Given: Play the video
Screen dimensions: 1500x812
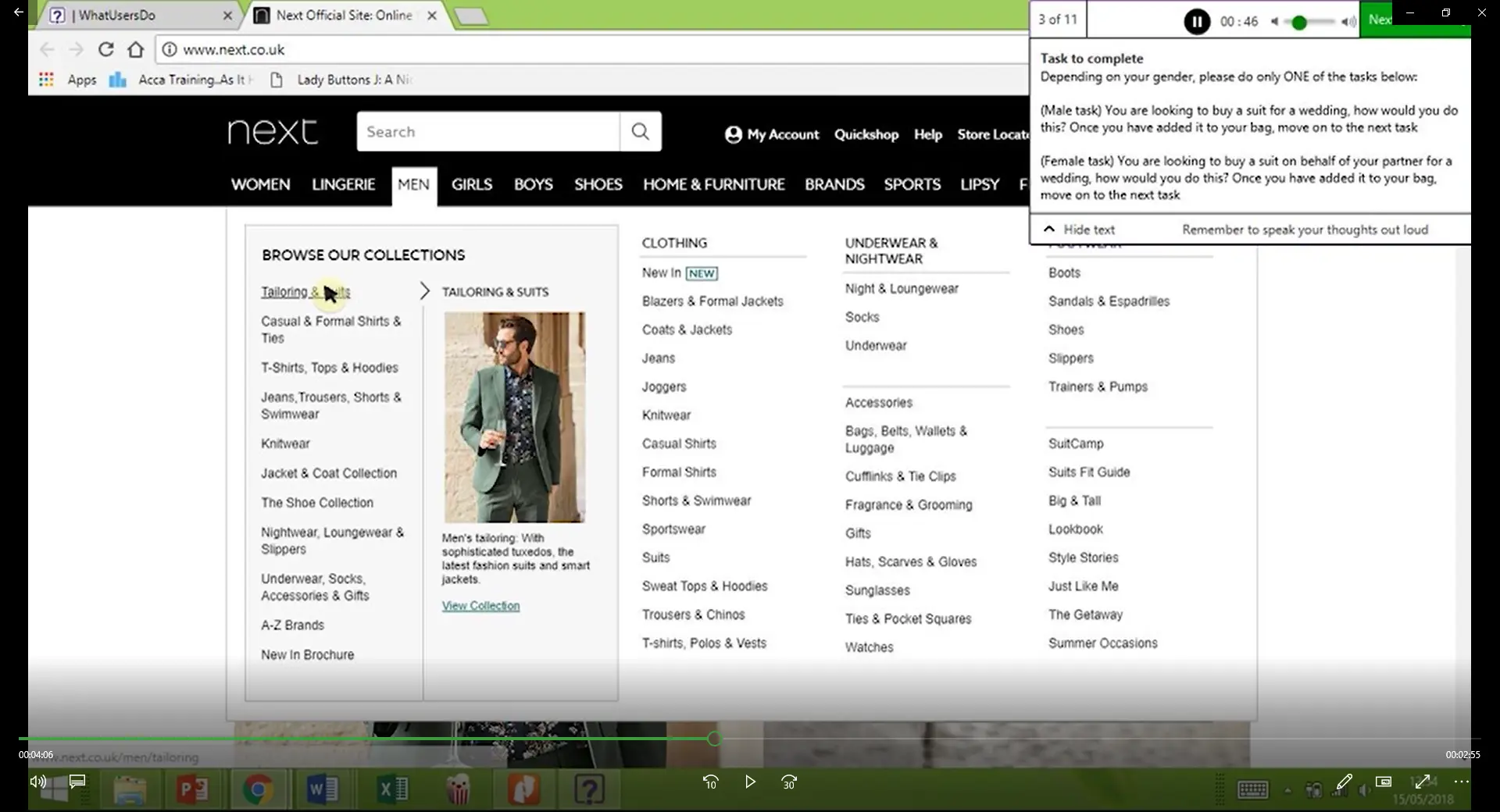Looking at the screenshot, I should (750, 782).
